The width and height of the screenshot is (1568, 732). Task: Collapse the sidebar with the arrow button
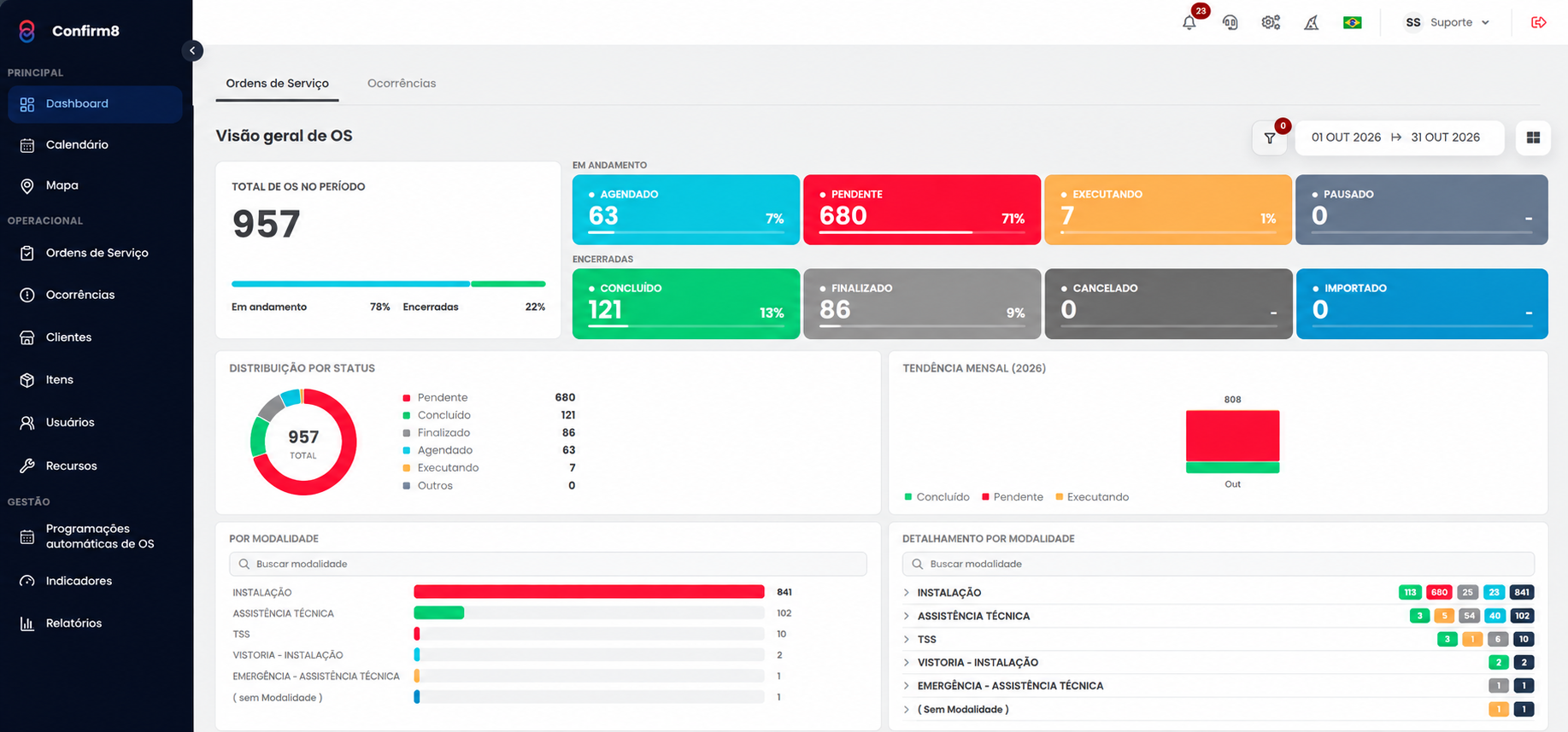pyautogui.click(x=192, y=50)
